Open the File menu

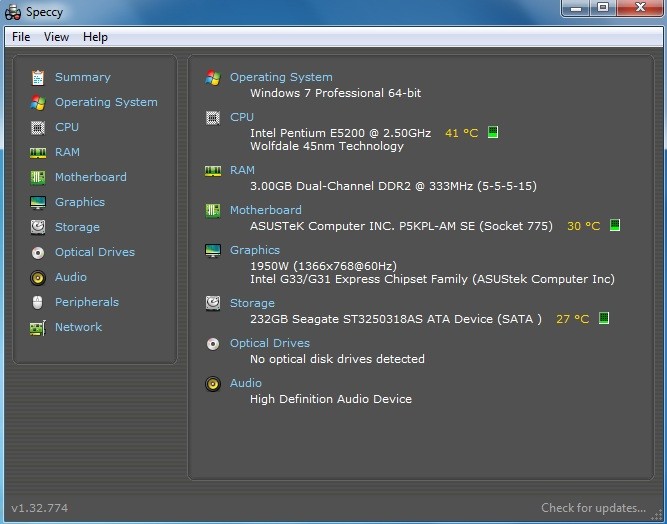pos(21,37)
